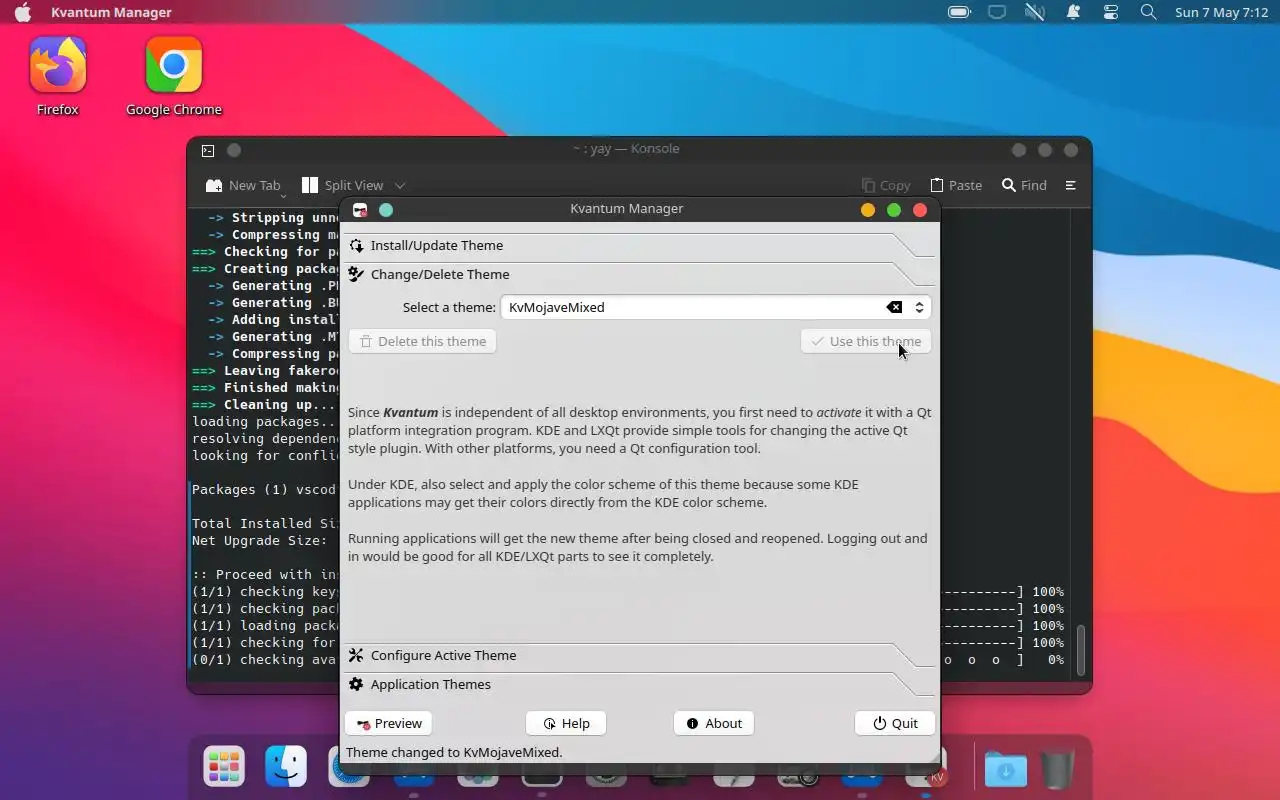1280x800 pixels.
Task: Open the Konsole hamburger menu
Action: 1071,185
